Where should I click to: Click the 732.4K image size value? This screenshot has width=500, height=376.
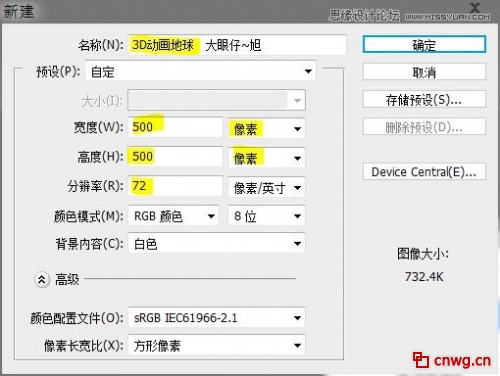tap(424, 276)
